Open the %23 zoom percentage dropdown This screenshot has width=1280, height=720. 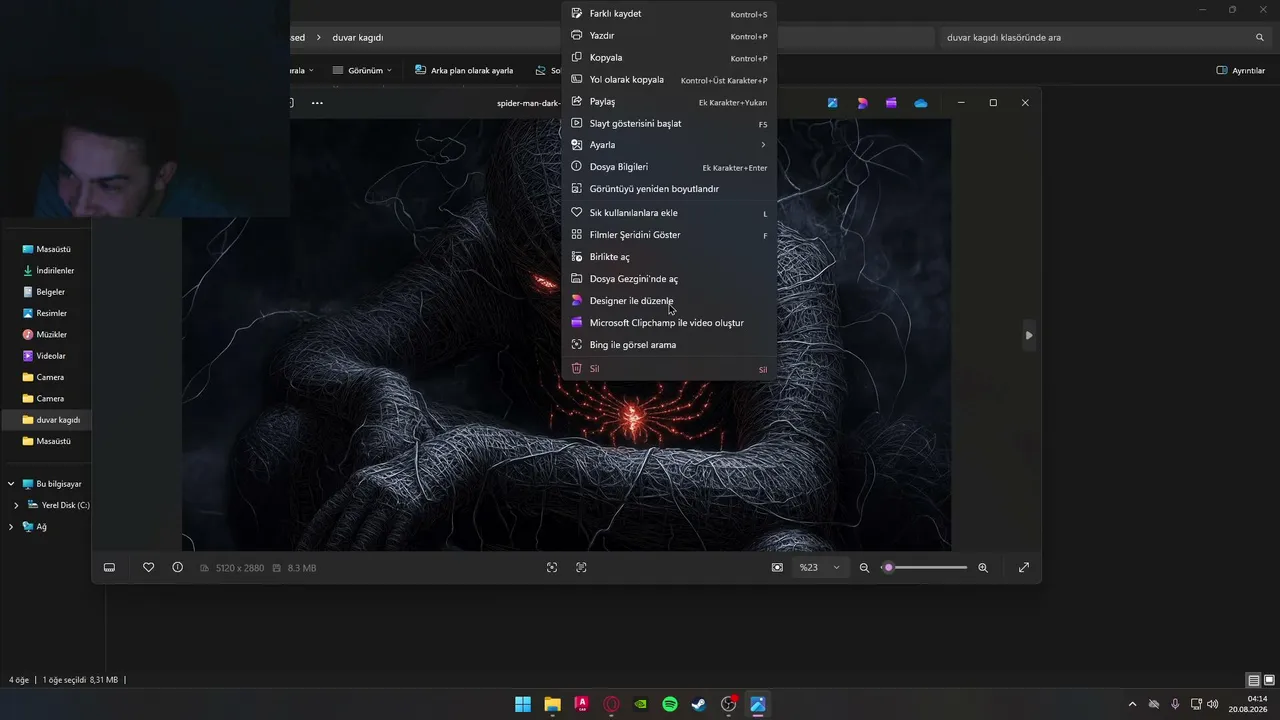819,568
